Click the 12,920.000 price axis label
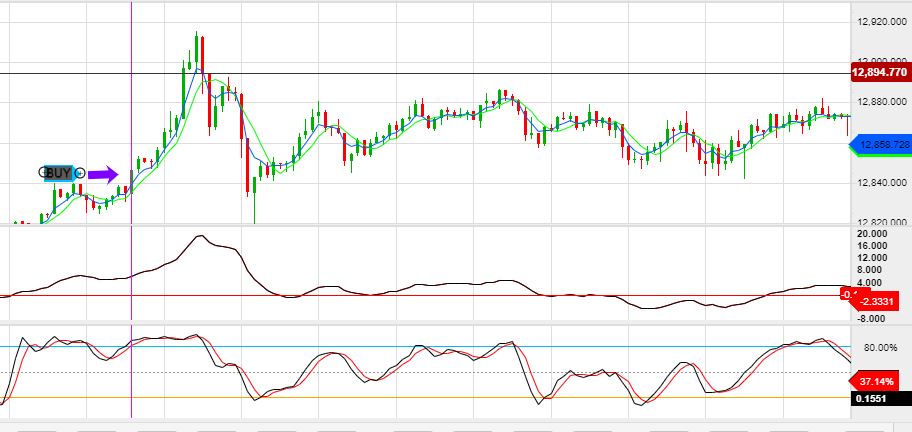 point(882,20)
